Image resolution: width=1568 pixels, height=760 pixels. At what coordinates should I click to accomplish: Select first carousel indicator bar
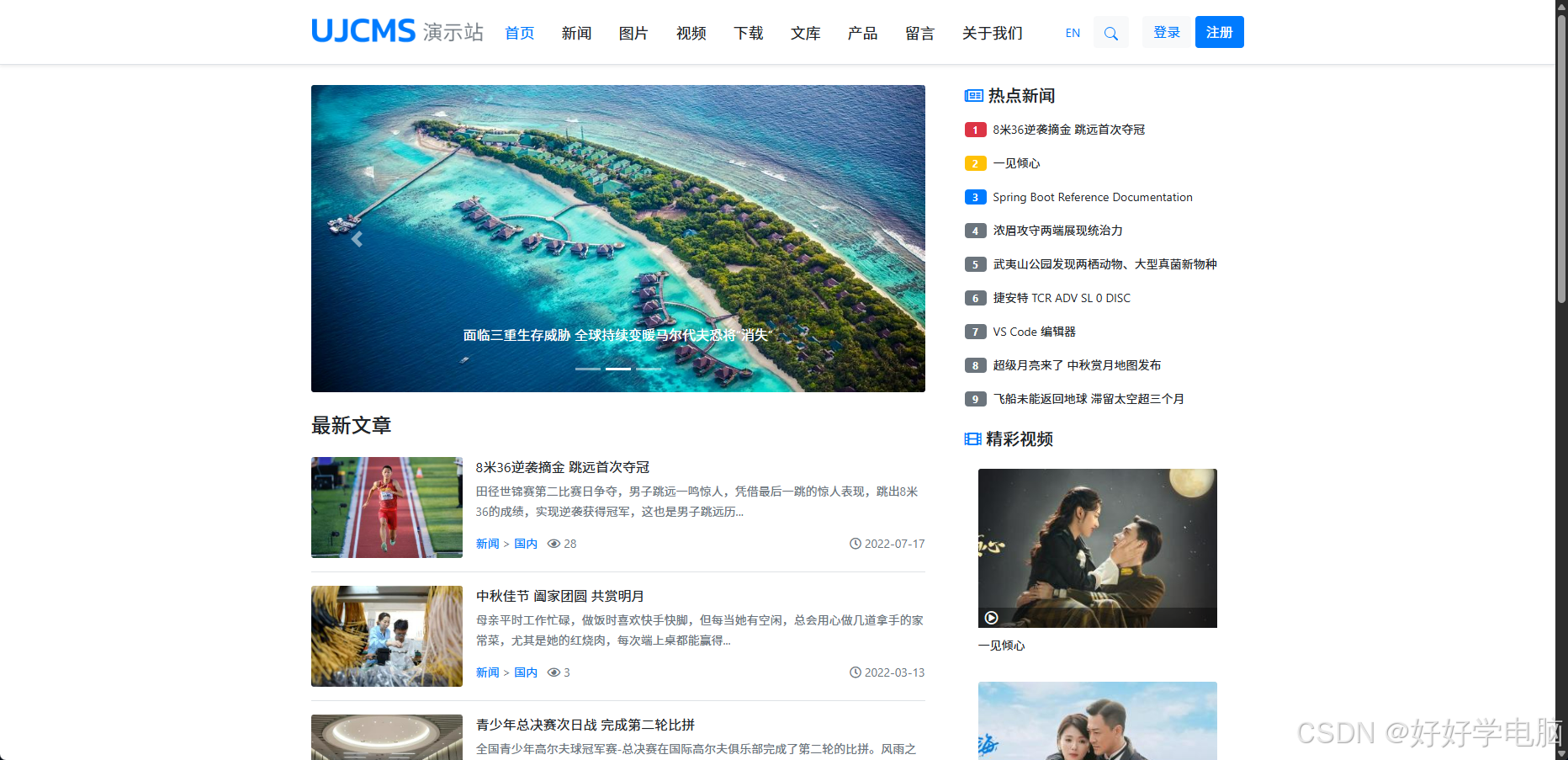(588, 369)
